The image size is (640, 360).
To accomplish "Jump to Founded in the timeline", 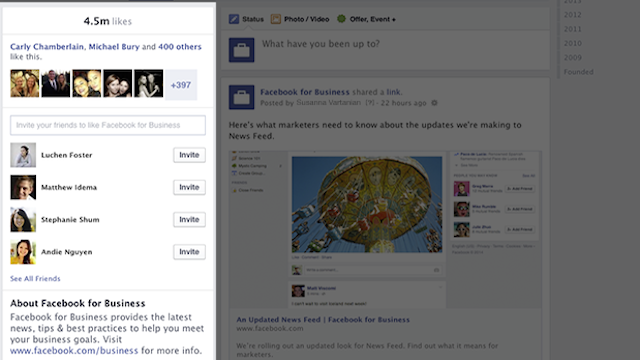I will (x=578, y=72).
